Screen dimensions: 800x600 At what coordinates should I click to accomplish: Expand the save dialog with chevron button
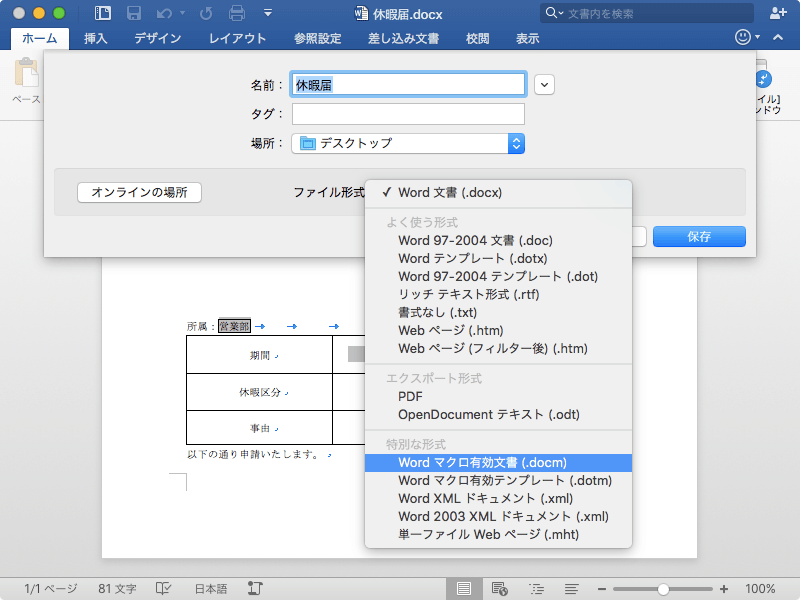(x=544, y=85)
